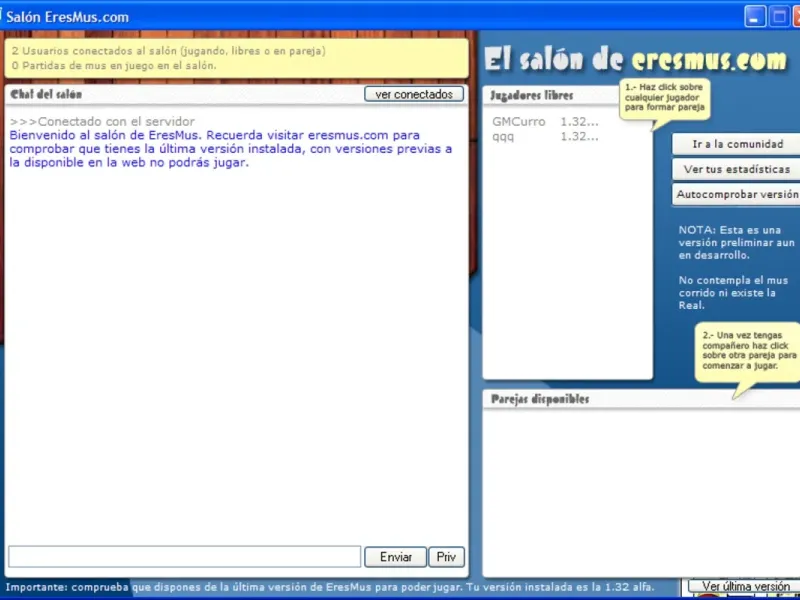Click the Priv private message button
This screenshot has height=600, width=800.
(x=446, y=557)
